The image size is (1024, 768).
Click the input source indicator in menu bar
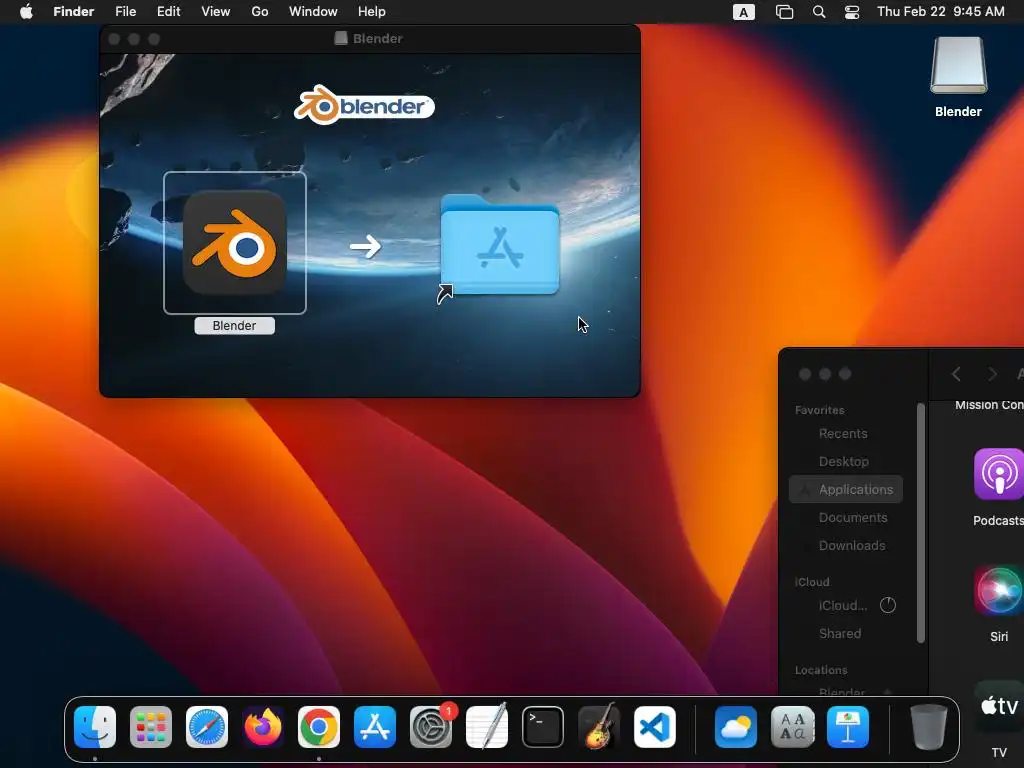[x=744, y=12]
